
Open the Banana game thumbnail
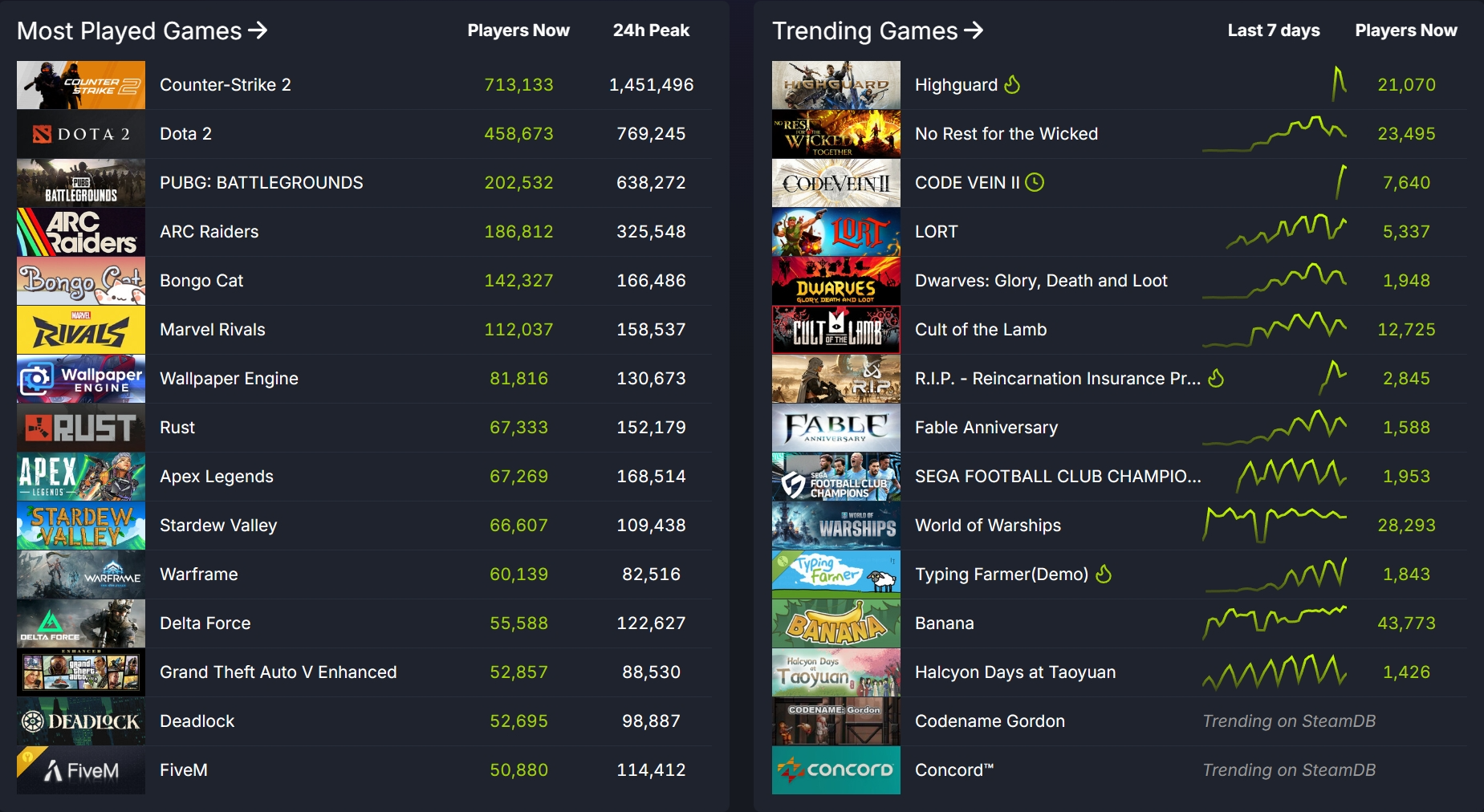click(x=836, y=623)
